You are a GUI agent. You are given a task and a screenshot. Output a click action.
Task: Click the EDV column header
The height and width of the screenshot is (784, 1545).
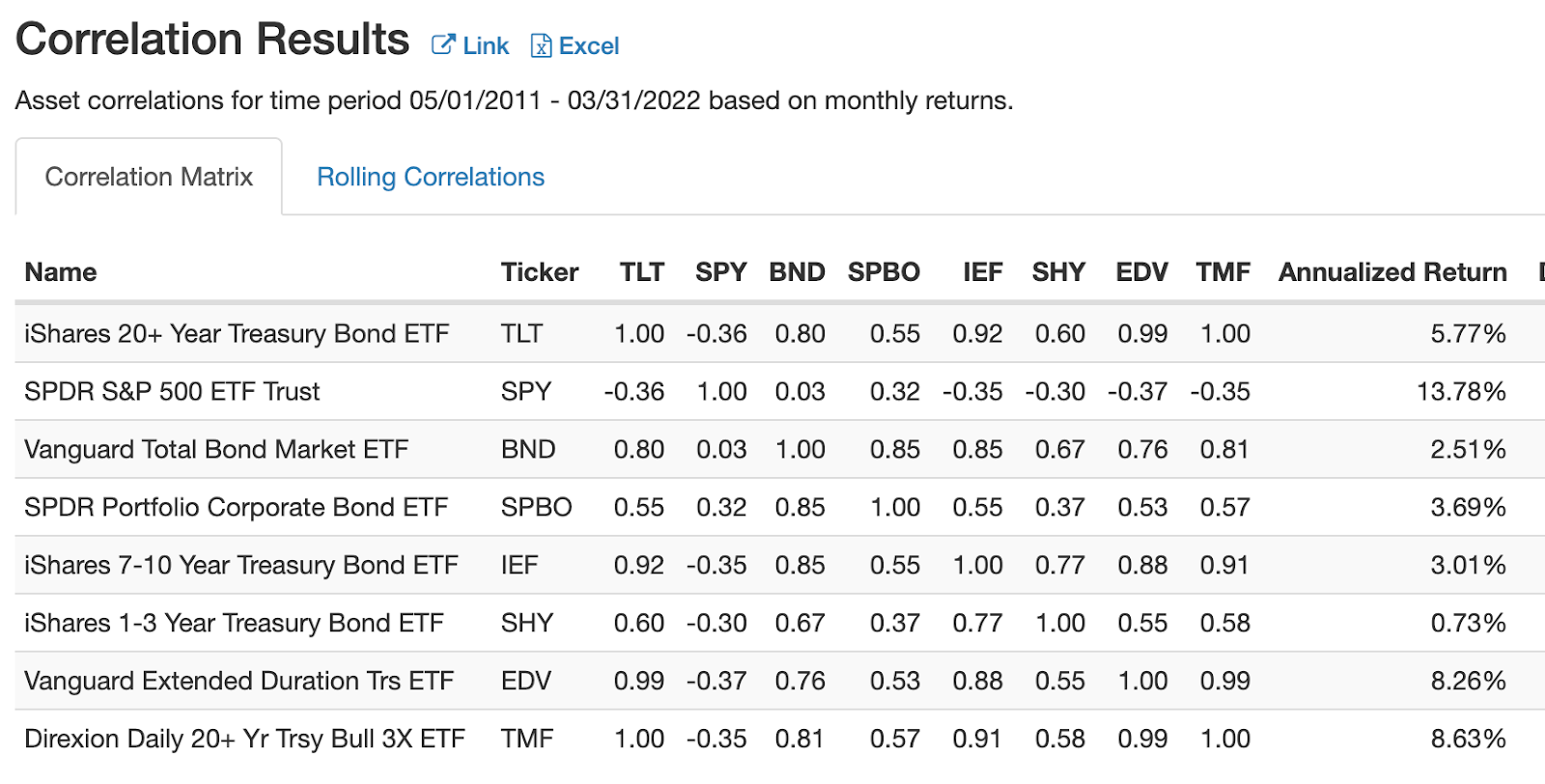[x=1141, y=272]
